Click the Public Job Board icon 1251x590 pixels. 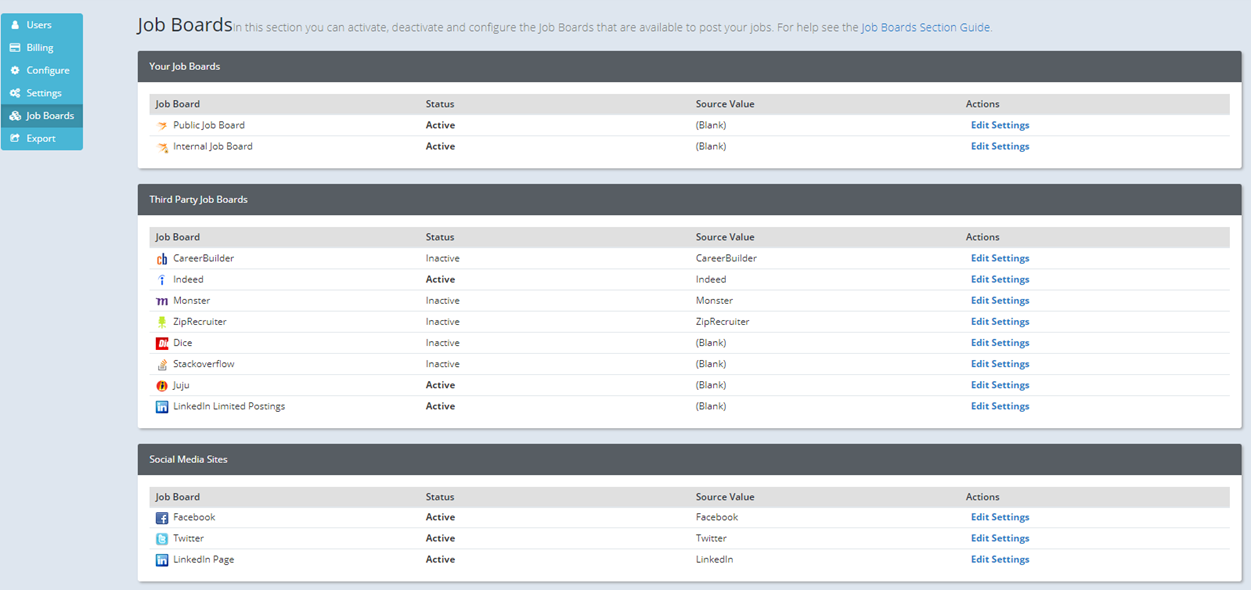(162, 125)
